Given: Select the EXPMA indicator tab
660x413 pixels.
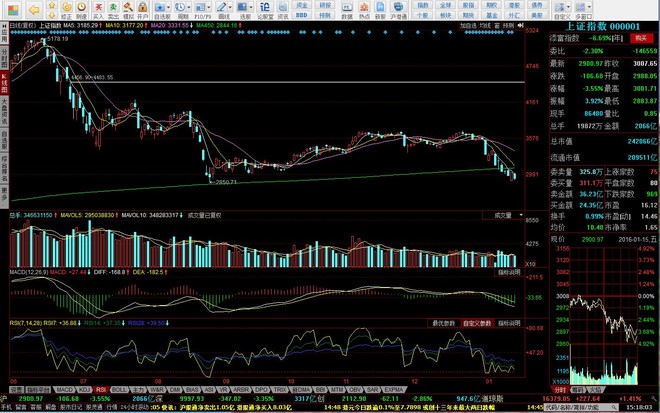Looking at the screenshot, I should click(x=394, y=390).
